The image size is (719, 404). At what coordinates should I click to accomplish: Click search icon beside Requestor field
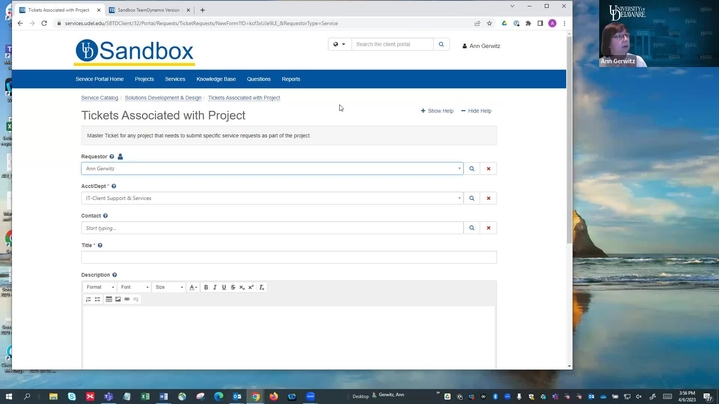click(472, 169)
